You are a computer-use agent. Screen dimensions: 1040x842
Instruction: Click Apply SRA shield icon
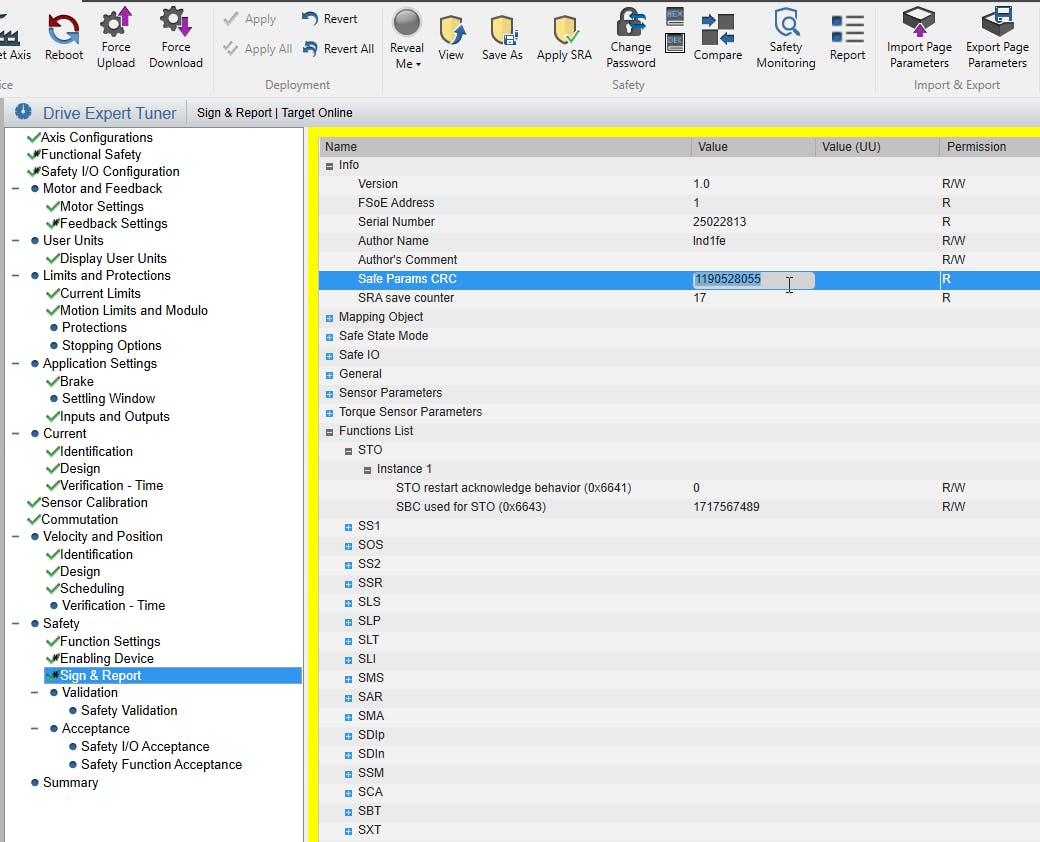(x=564, y=30)
